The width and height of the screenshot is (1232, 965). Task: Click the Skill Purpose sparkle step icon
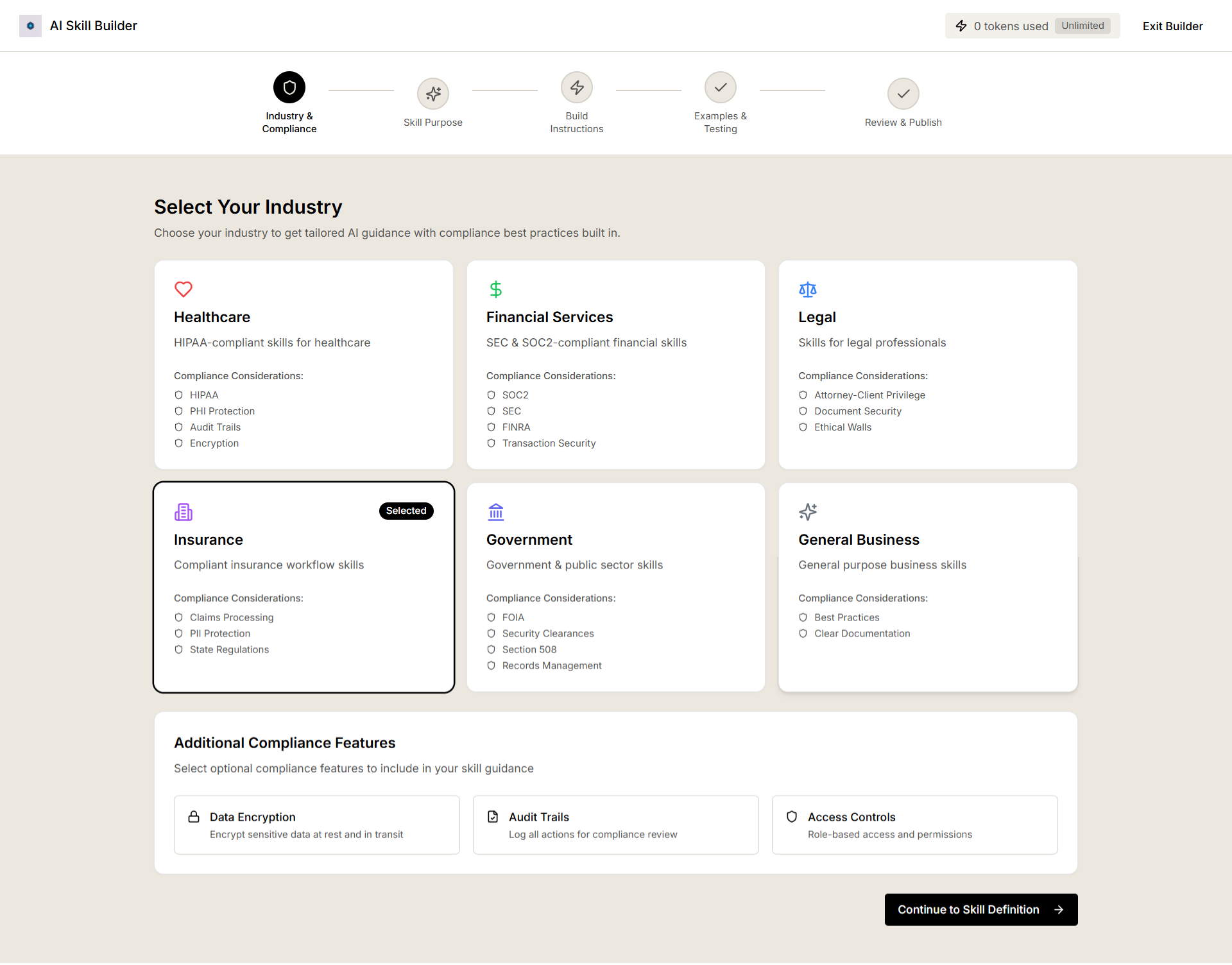coord(433,94)
